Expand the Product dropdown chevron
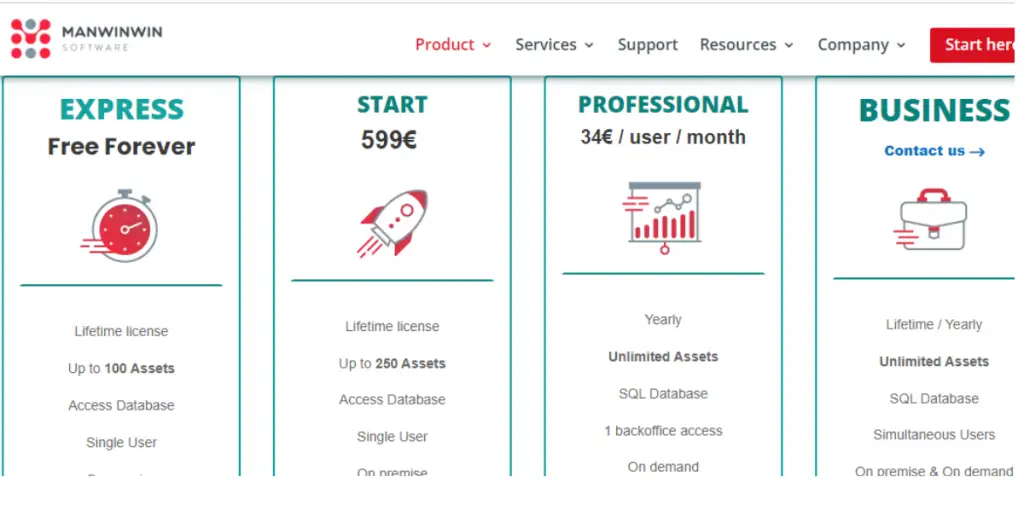1024x512 pixels. click(487, 45)
